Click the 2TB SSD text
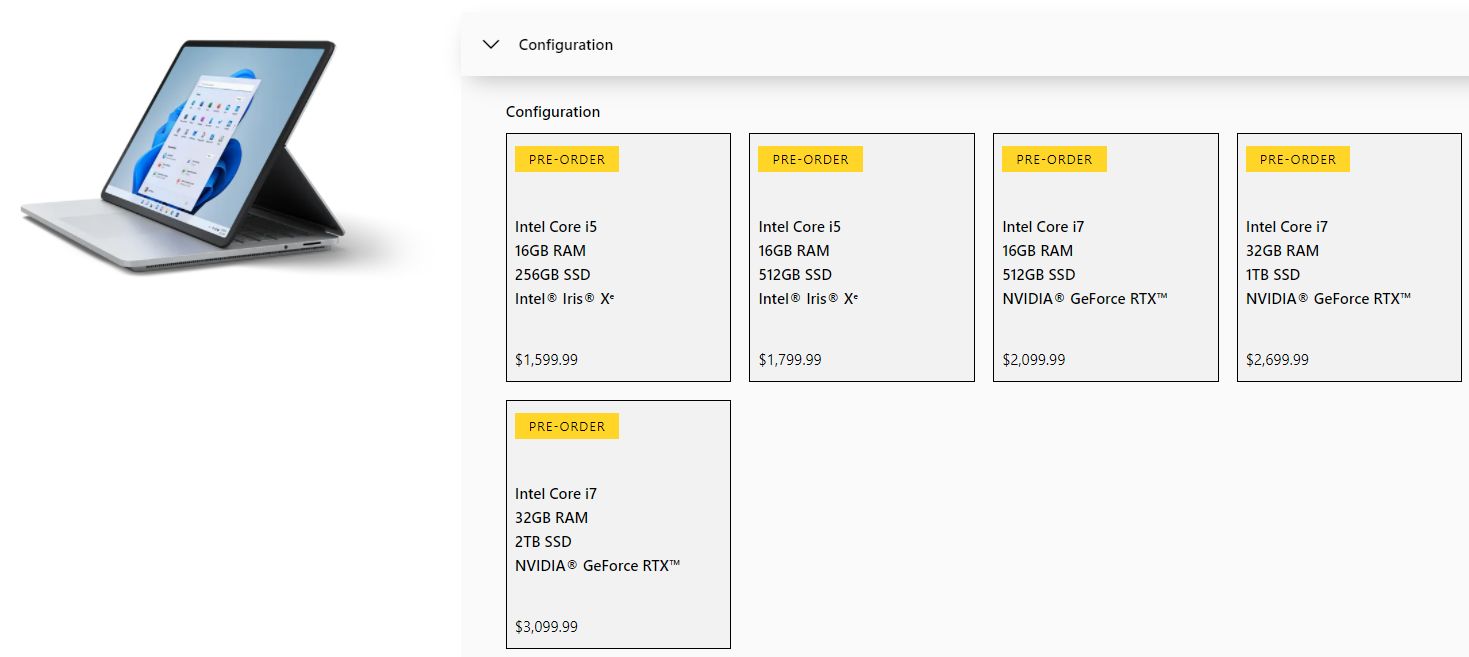Image resolution: width=1469 pixels, height=657 pixels. 543,542
